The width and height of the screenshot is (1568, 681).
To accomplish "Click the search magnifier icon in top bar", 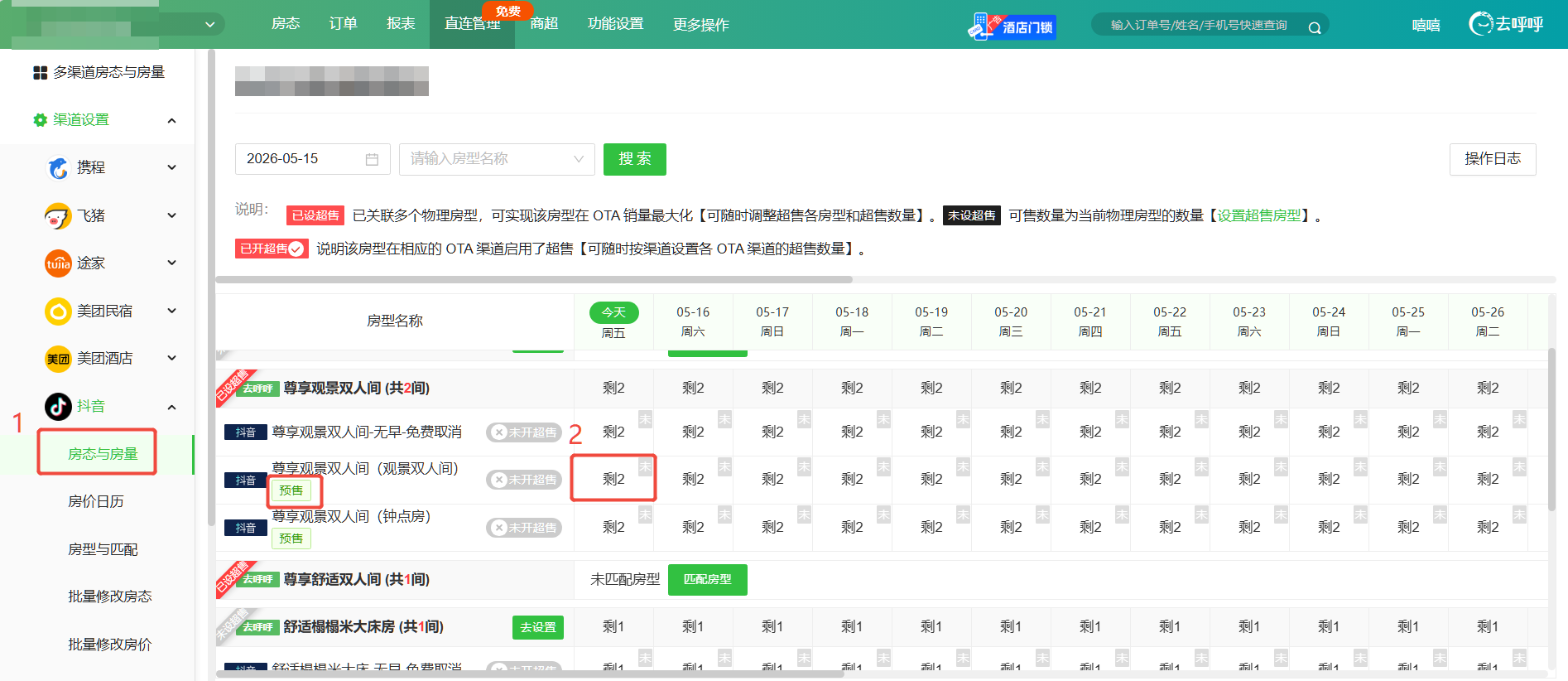I will 1314,27.
